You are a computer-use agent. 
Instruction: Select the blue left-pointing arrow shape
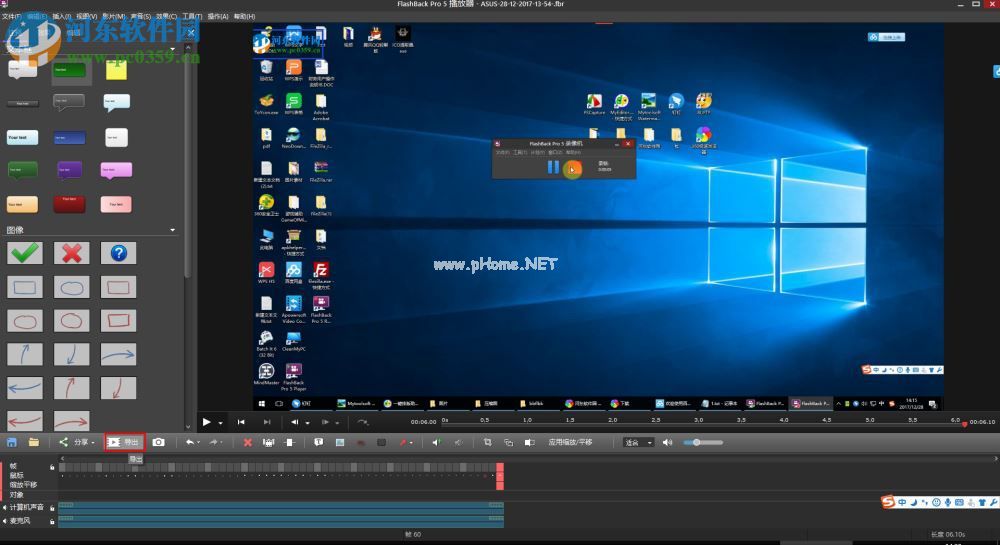[x=25, y=388]
